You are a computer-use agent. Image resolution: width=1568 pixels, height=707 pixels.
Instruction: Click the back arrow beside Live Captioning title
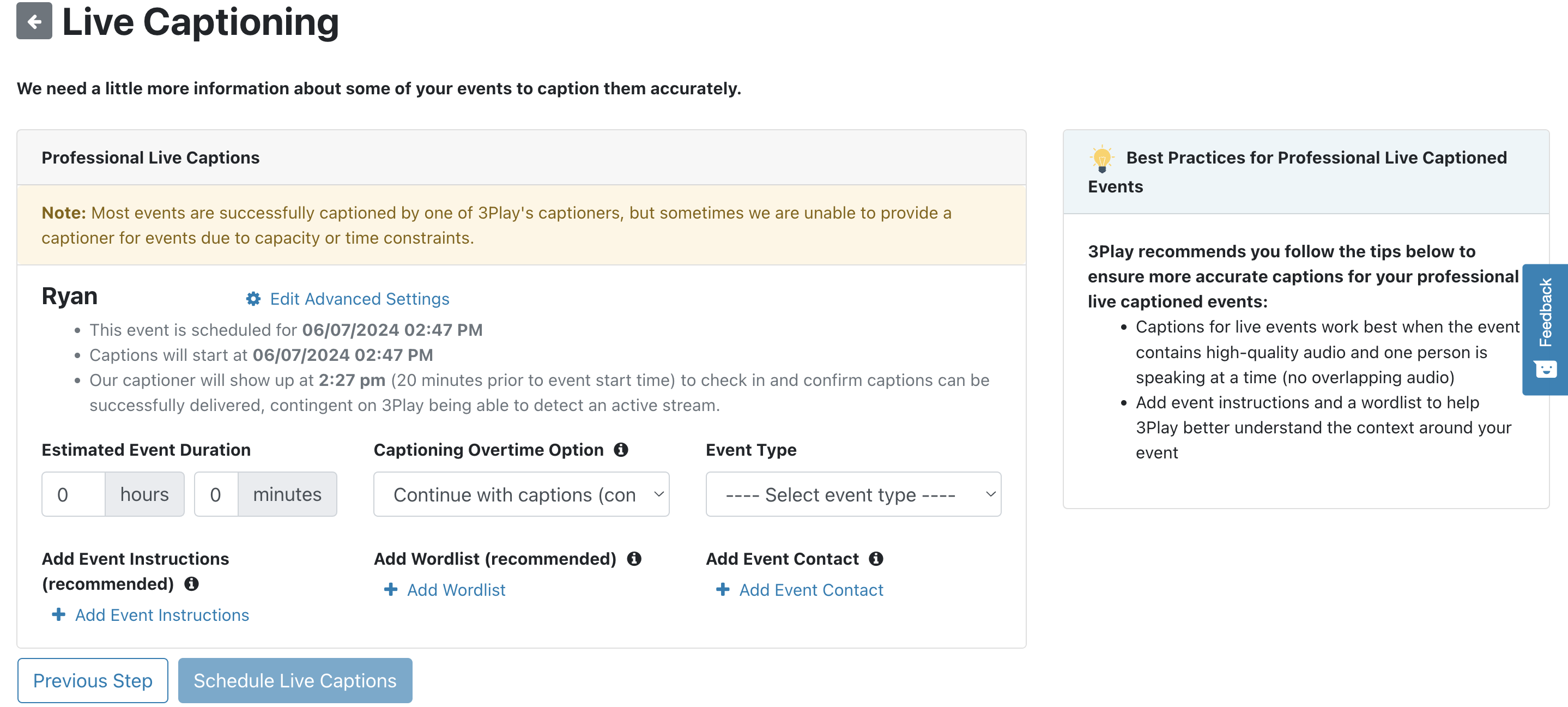pos(35,22)
